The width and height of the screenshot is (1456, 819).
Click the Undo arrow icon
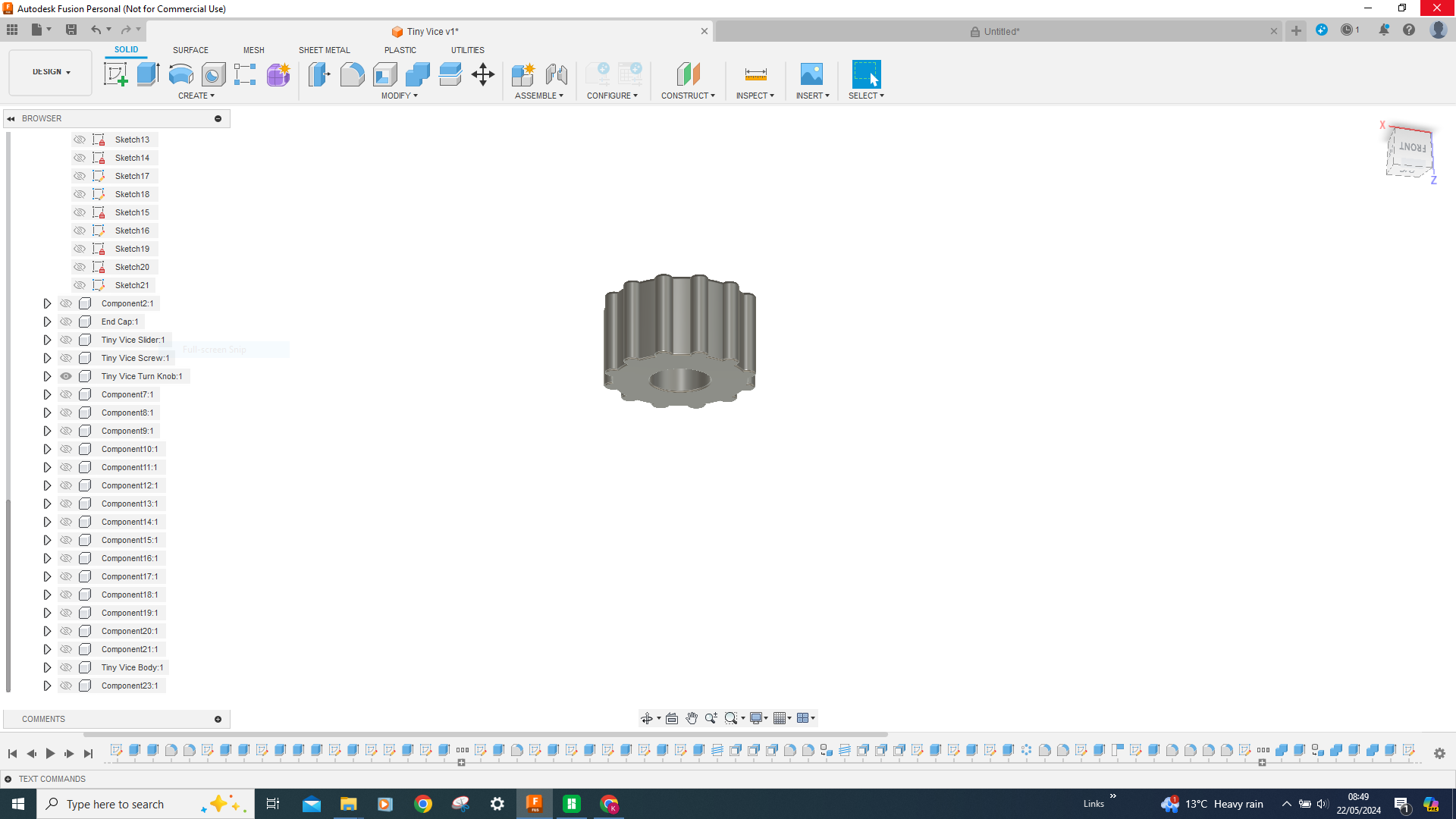[x=96, y=30]
